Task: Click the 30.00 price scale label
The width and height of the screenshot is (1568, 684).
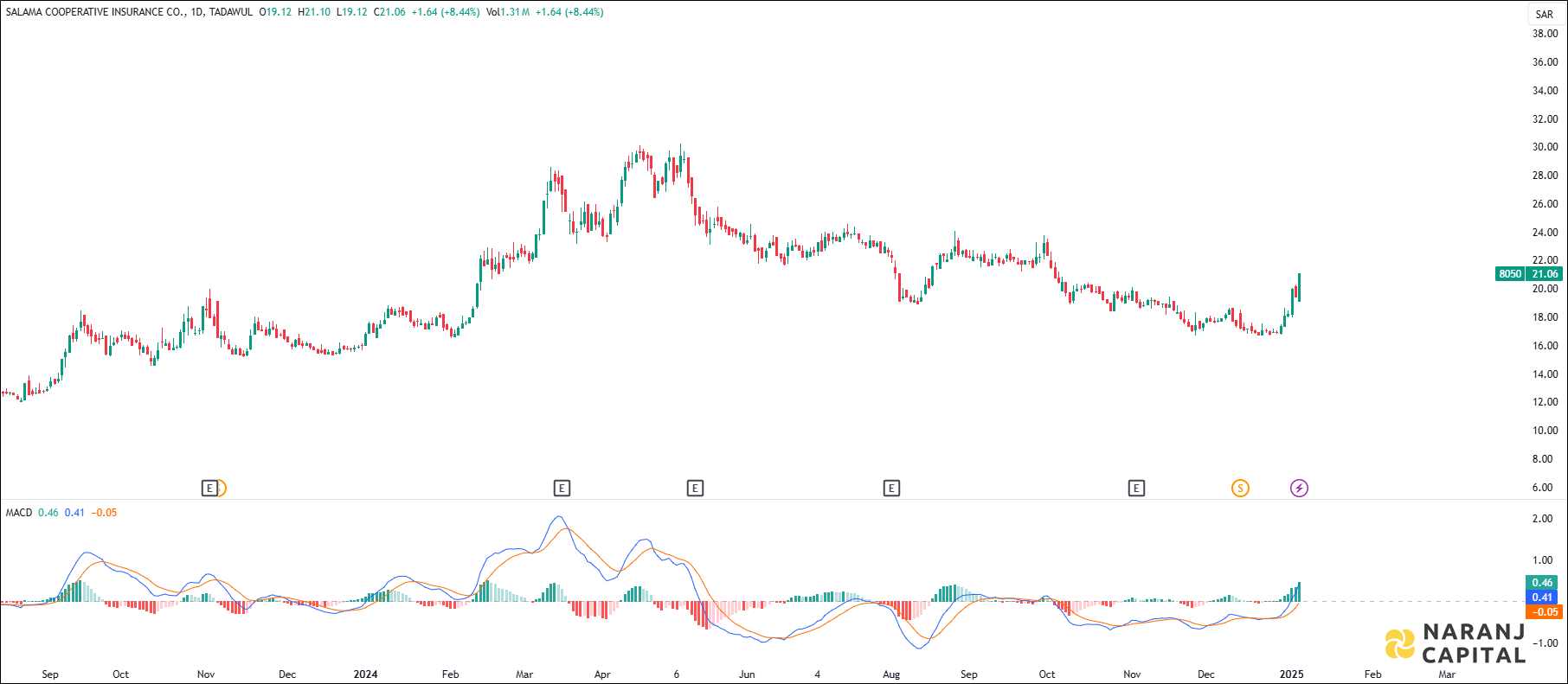Action: coord(1545,147)
